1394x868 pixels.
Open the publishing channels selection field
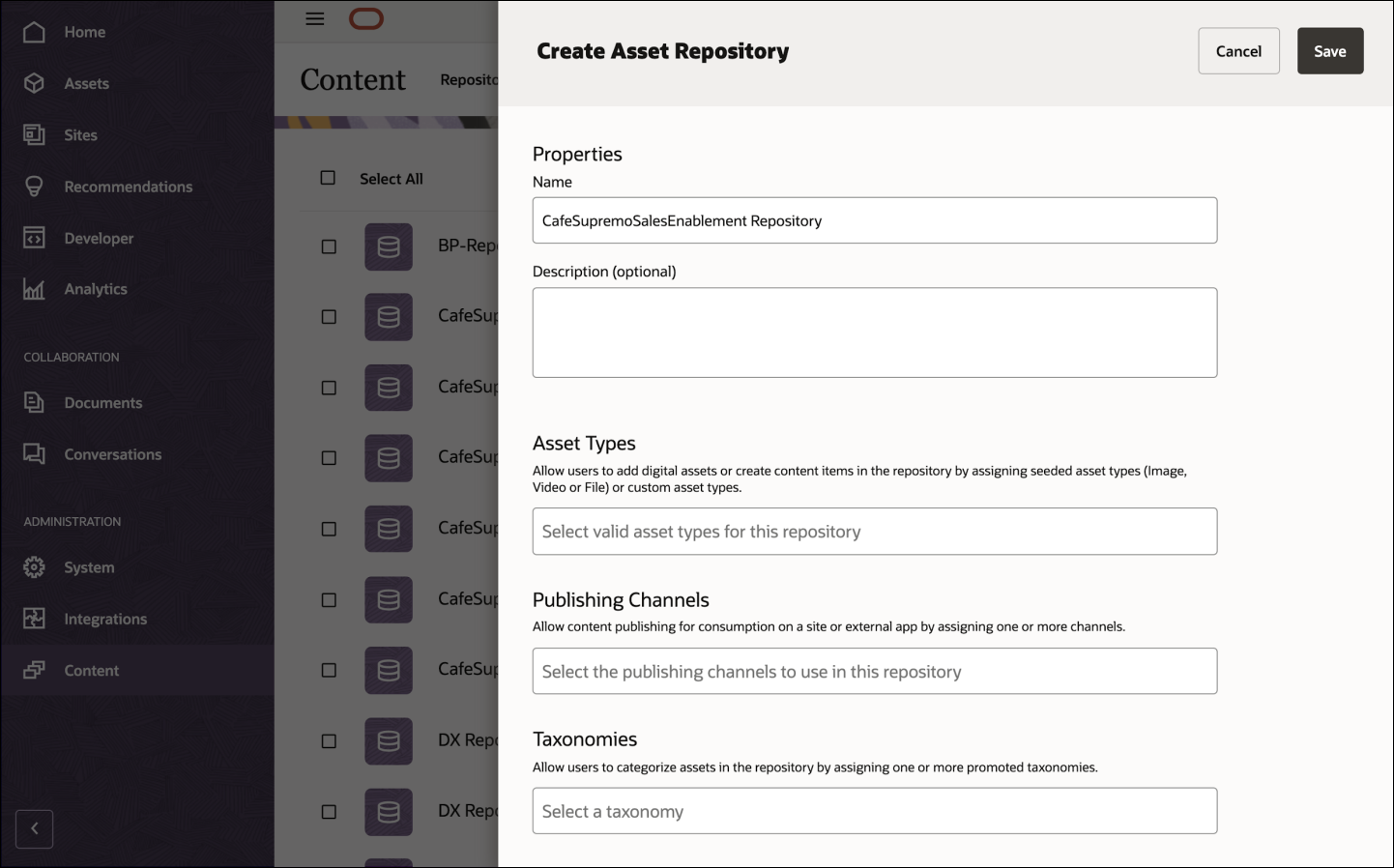coord(873,671)
